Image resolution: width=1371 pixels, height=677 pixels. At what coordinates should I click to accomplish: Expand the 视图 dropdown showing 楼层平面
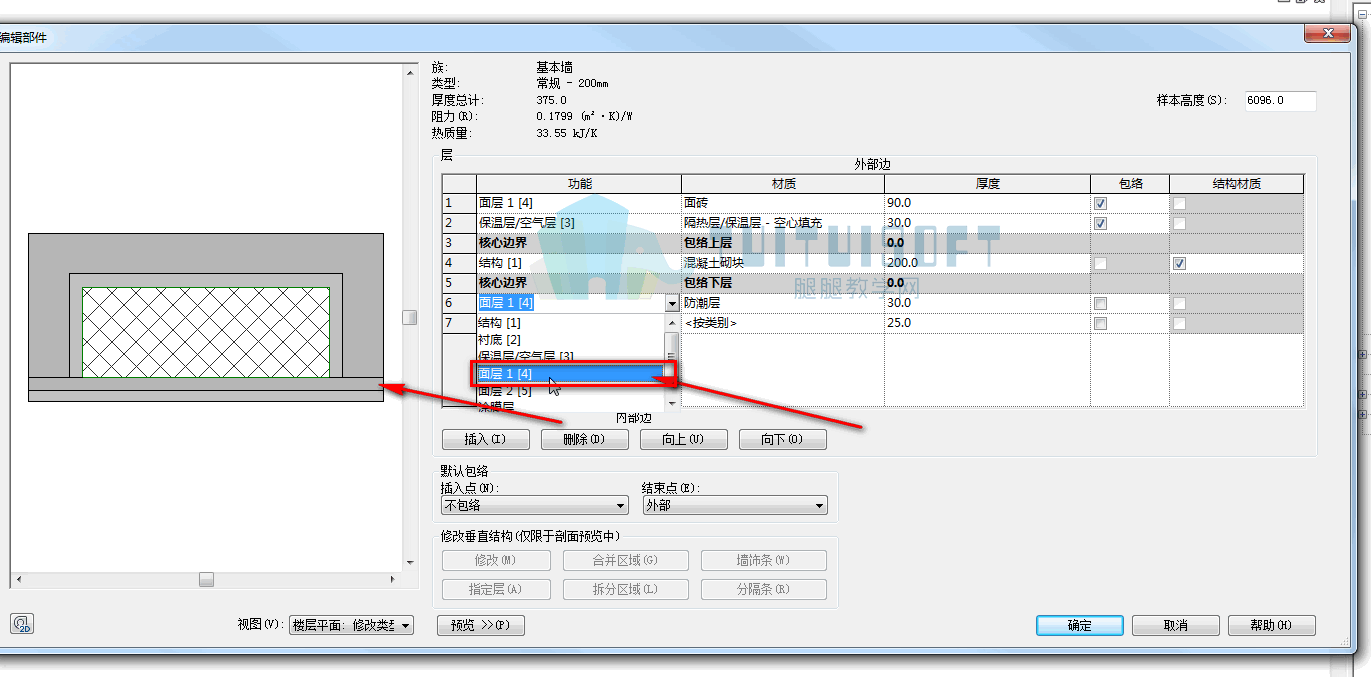351,625
